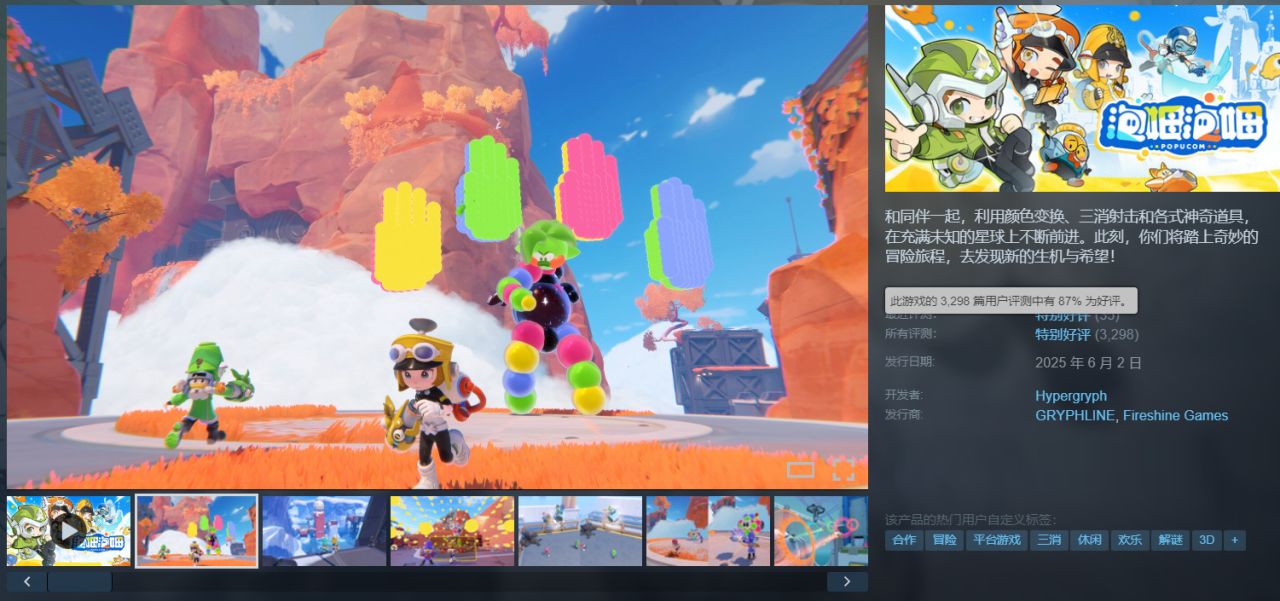This screenshot has width=1280, height=601.
Task: Select the 欢乐 tag
Action: click(x=1130, y=540)
